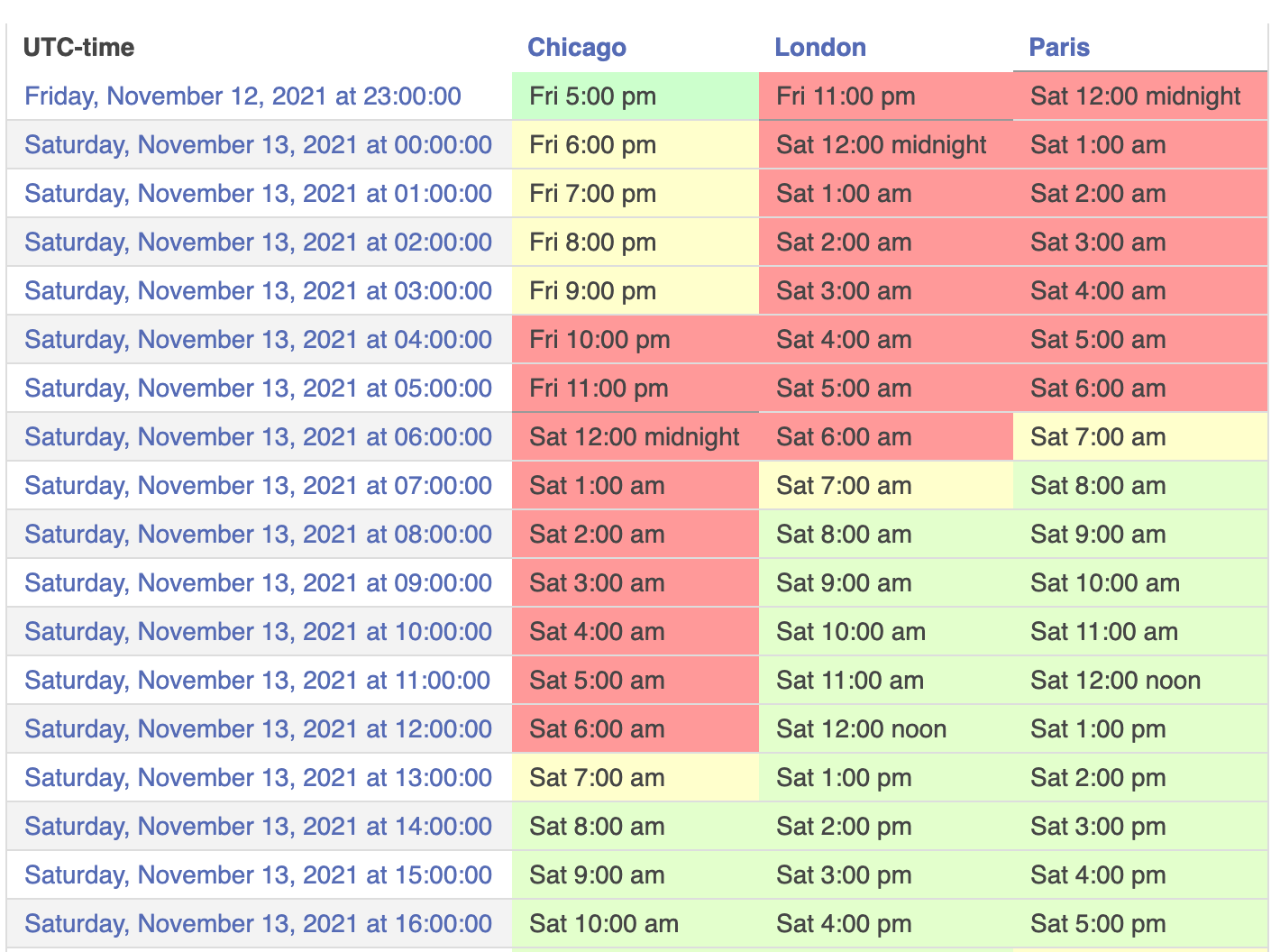Open the Saturday 09:00:00 UTC time link
The image size is (1271, 952).
point(258,583)
